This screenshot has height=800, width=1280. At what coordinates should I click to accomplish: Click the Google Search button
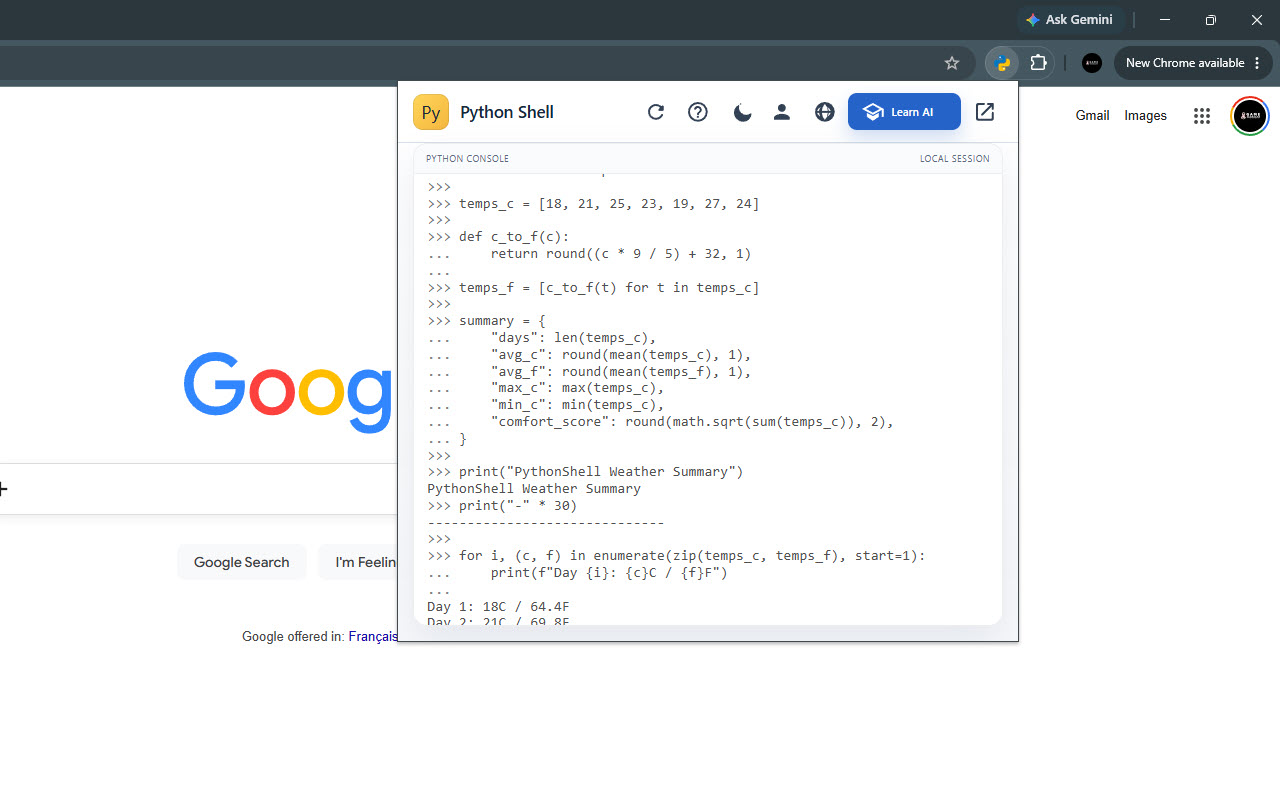[x=241, y=562]
